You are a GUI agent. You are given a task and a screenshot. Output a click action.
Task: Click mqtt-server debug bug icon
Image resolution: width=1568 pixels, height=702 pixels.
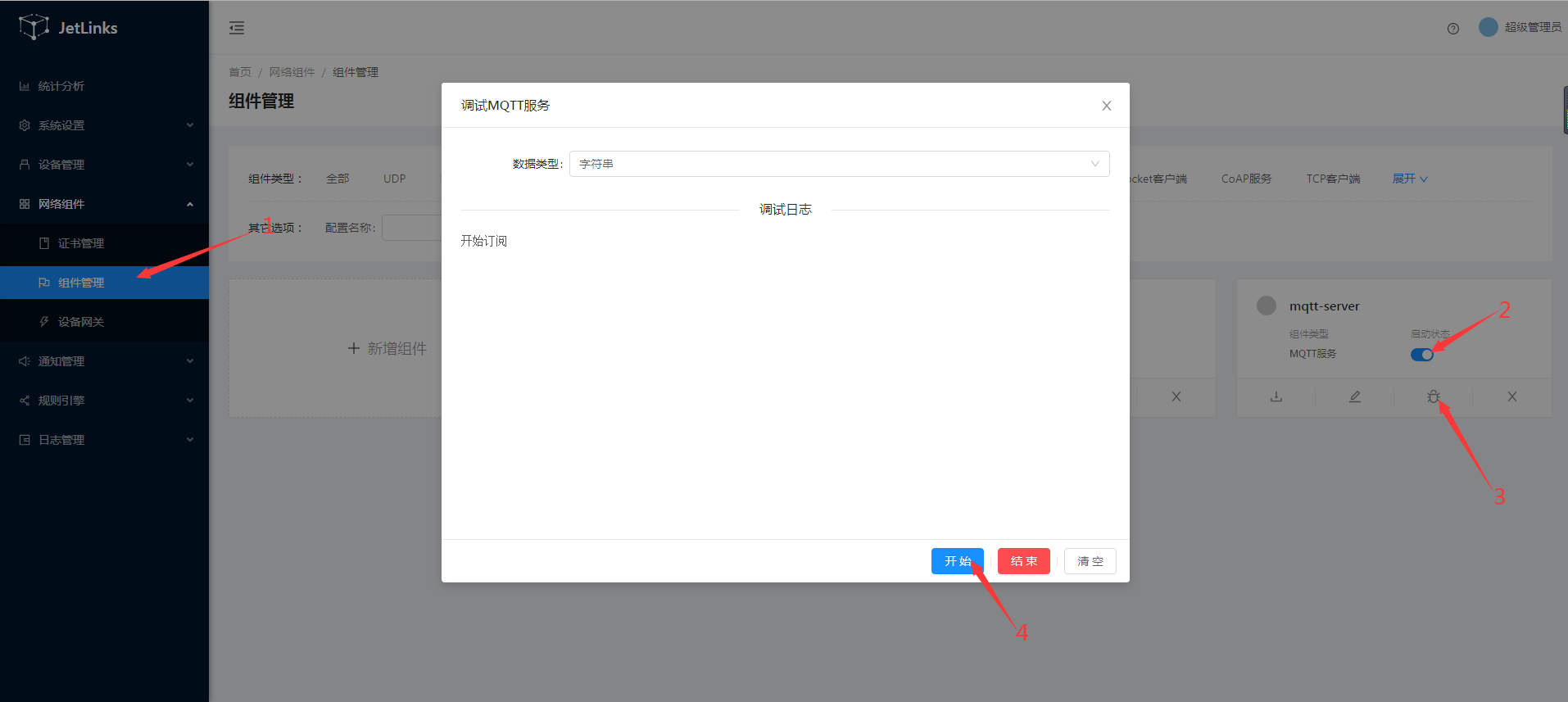point(1433,396)
